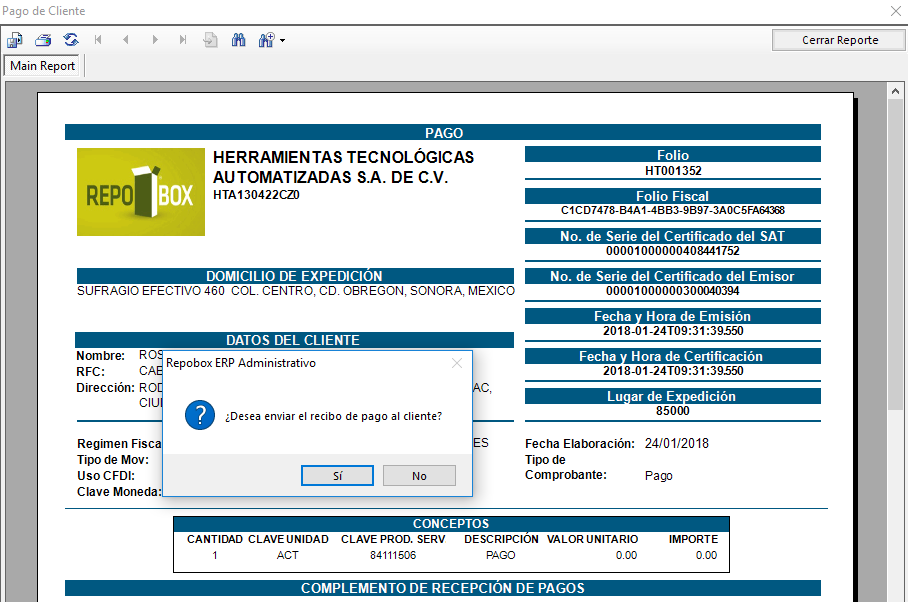Viewport: 908px width, 602px height.
Task: Click the CONCEPTOS table header
Action: (451, 524)
